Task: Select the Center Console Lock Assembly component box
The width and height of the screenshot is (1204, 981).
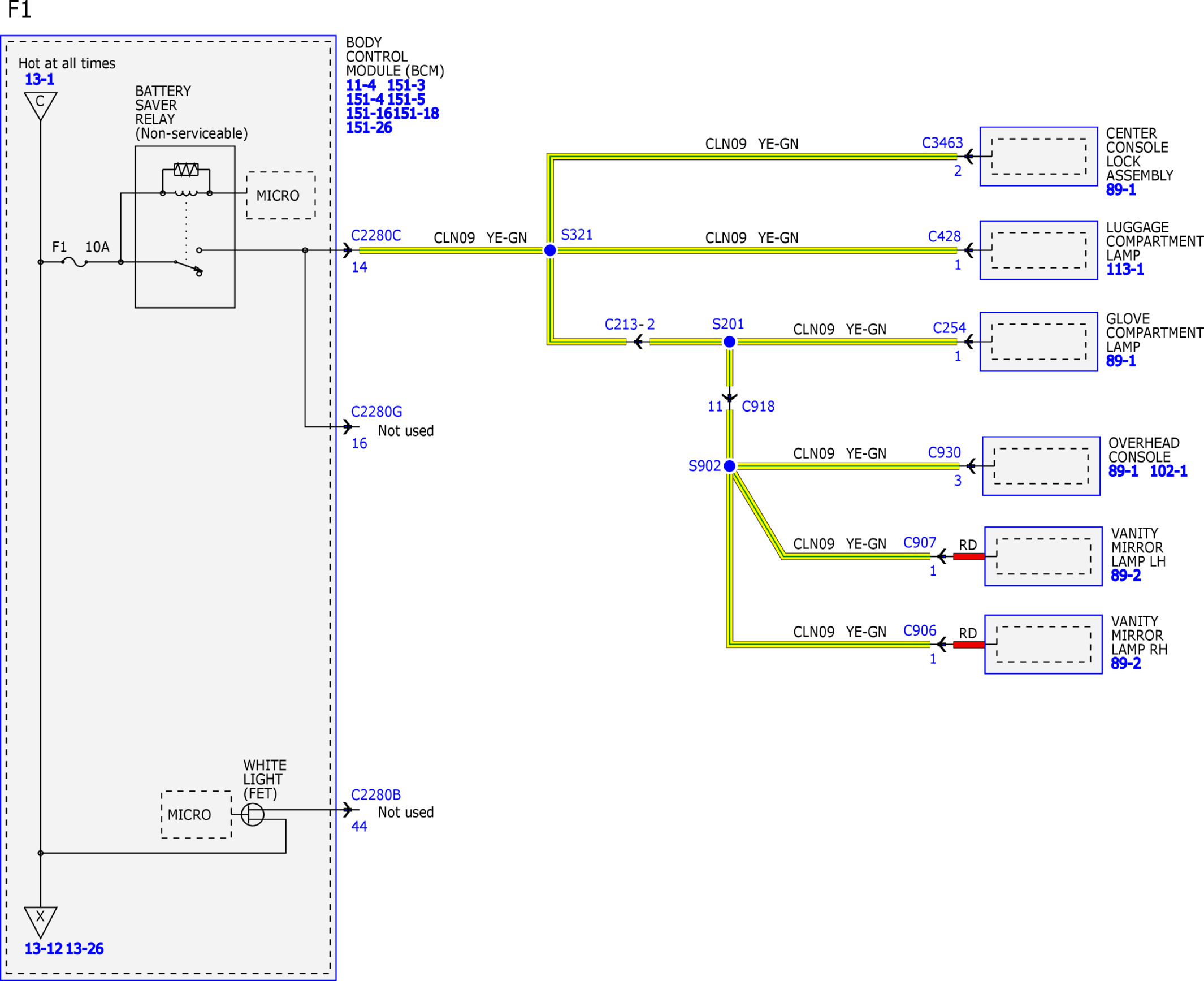Action: pos(1038,156)
